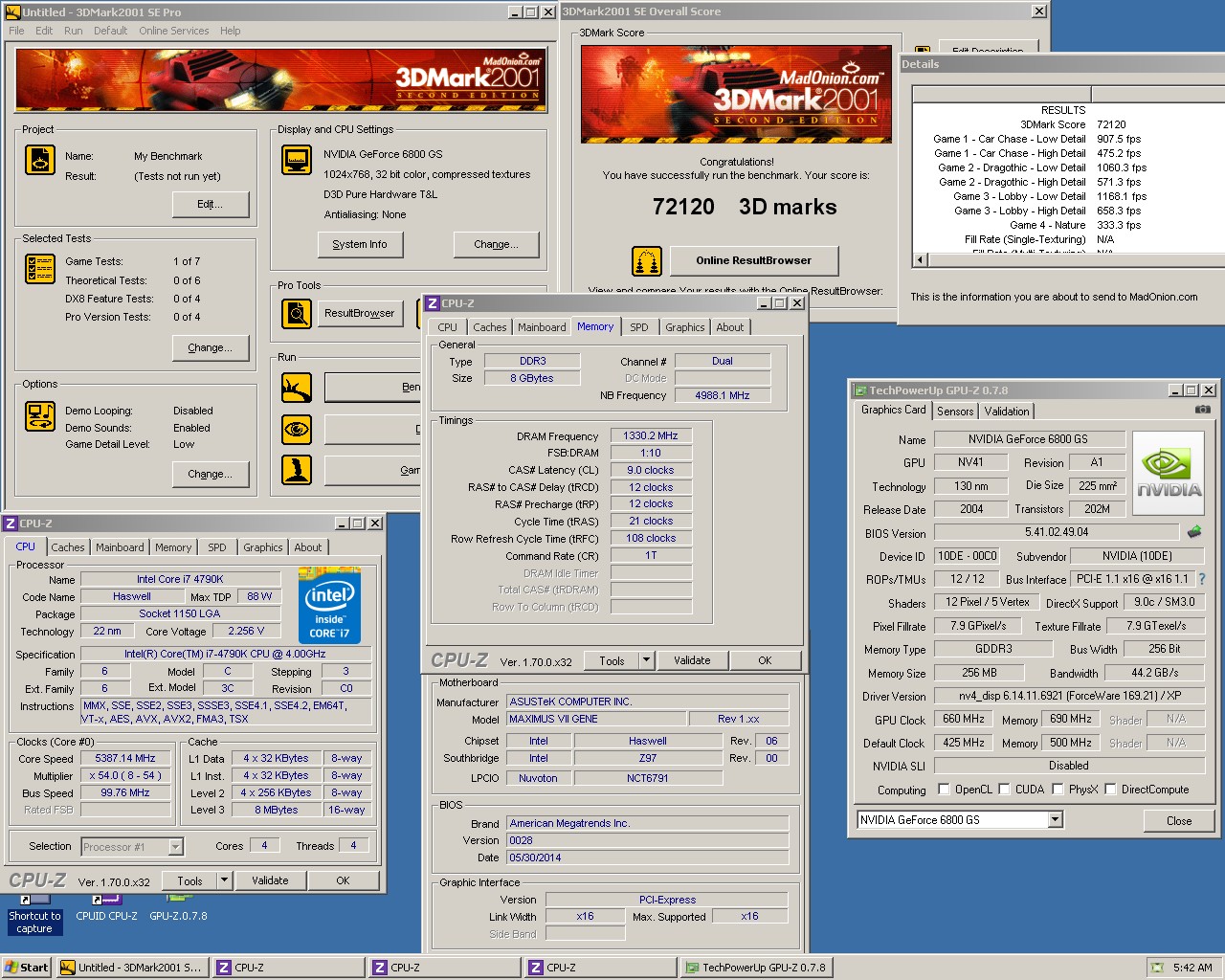Switch to the Sensors tab in GPU-Z

(955, 412)
